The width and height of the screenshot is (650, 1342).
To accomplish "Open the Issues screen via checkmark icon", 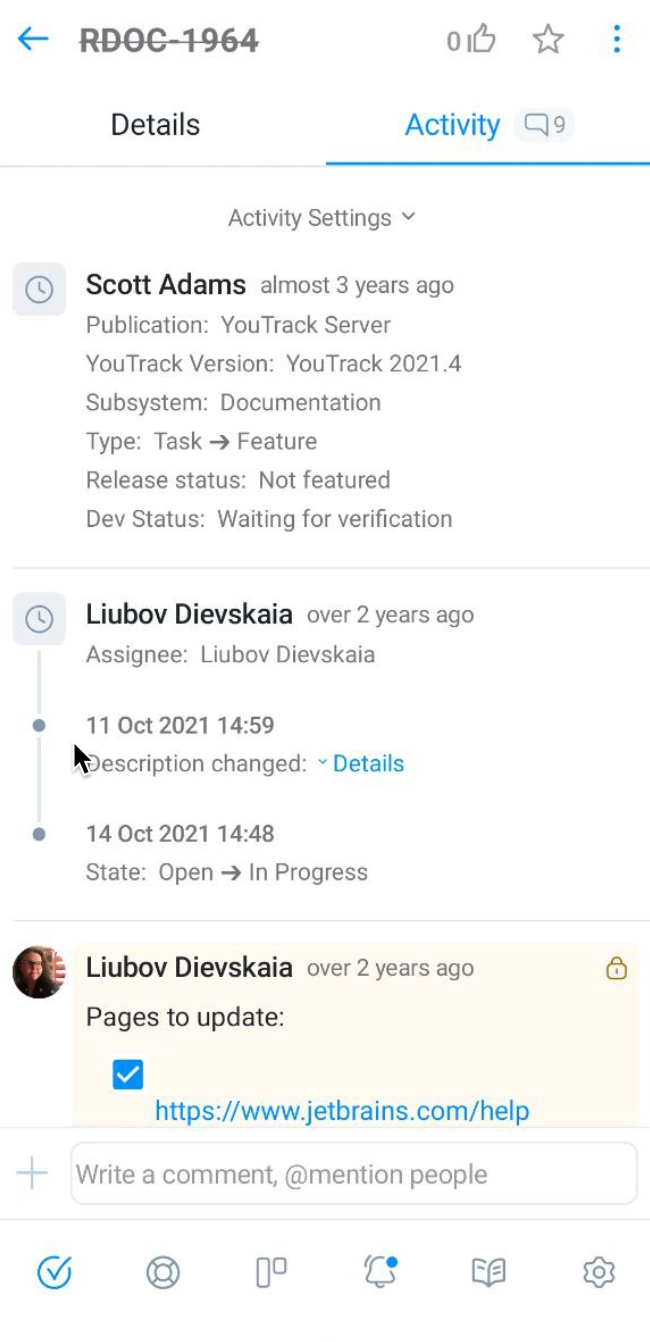I will coord(54,1272).
